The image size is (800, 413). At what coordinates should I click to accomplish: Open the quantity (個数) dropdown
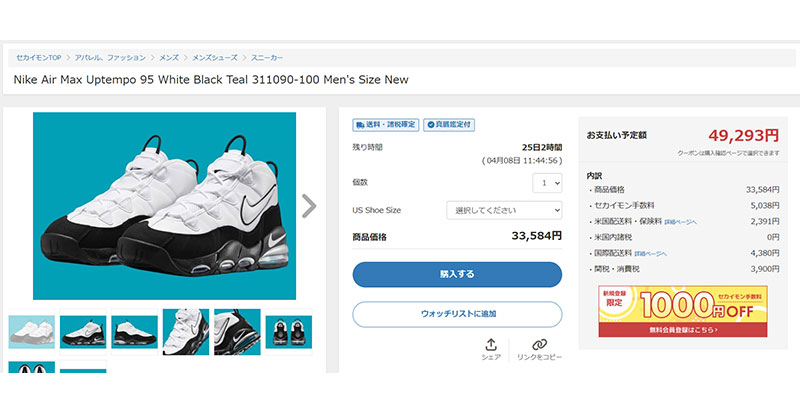tap(547, 183)
